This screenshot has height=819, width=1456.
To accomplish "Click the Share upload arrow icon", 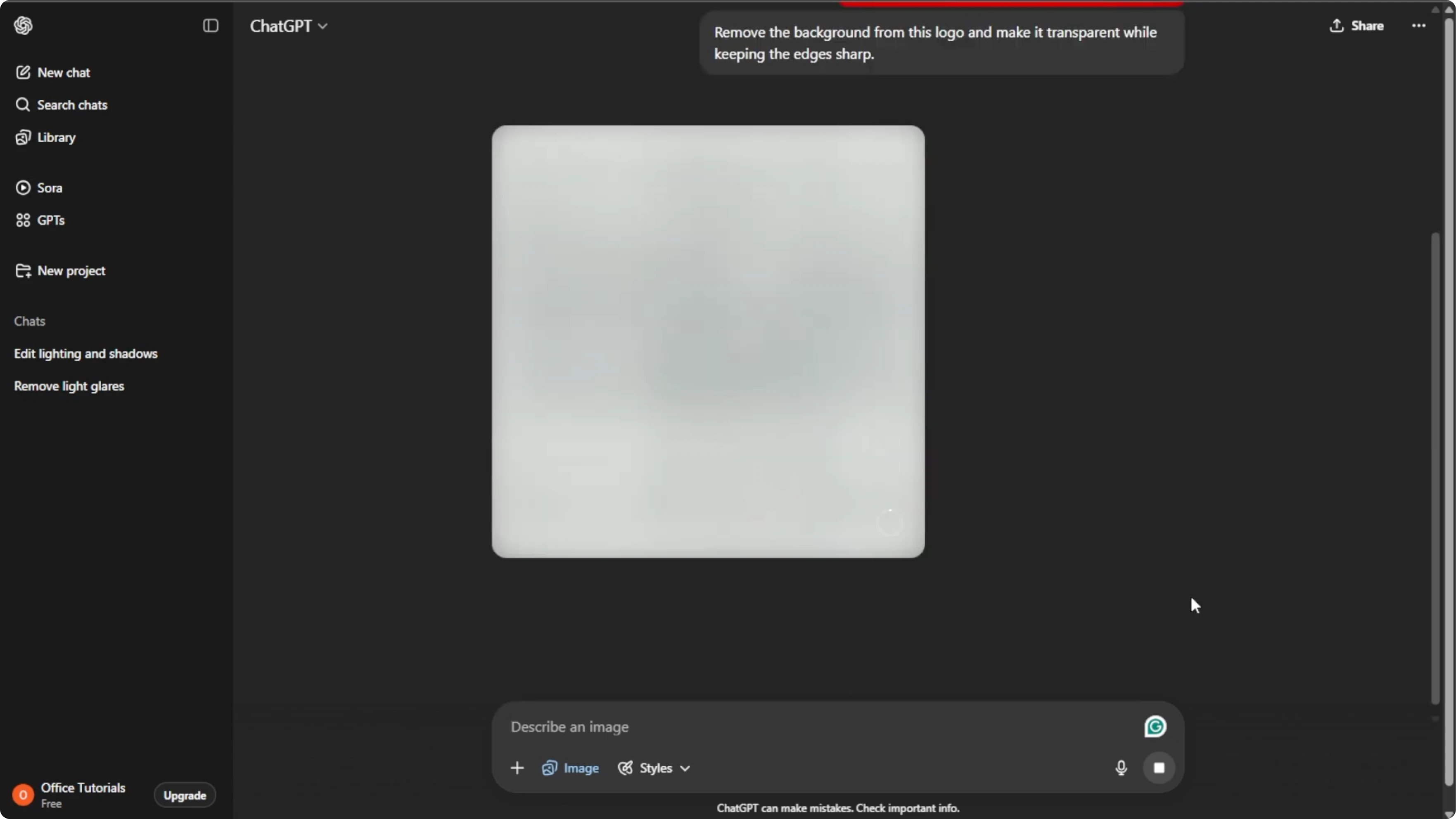I will [x=1336, y=26].
